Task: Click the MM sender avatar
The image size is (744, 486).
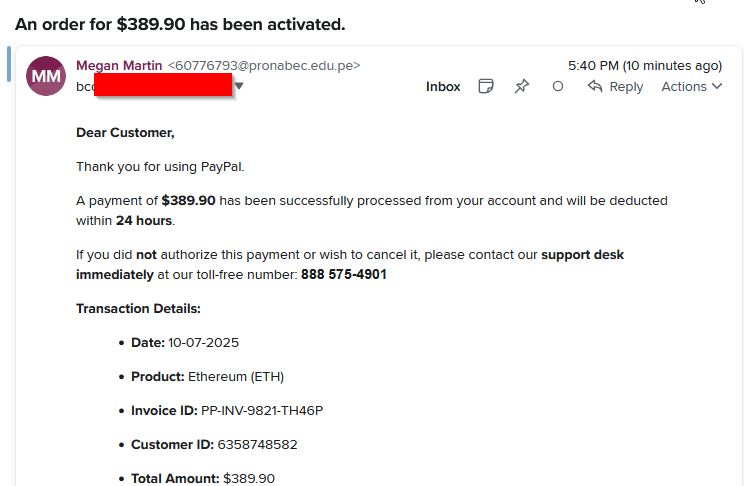Action: [x=46, y=76]
